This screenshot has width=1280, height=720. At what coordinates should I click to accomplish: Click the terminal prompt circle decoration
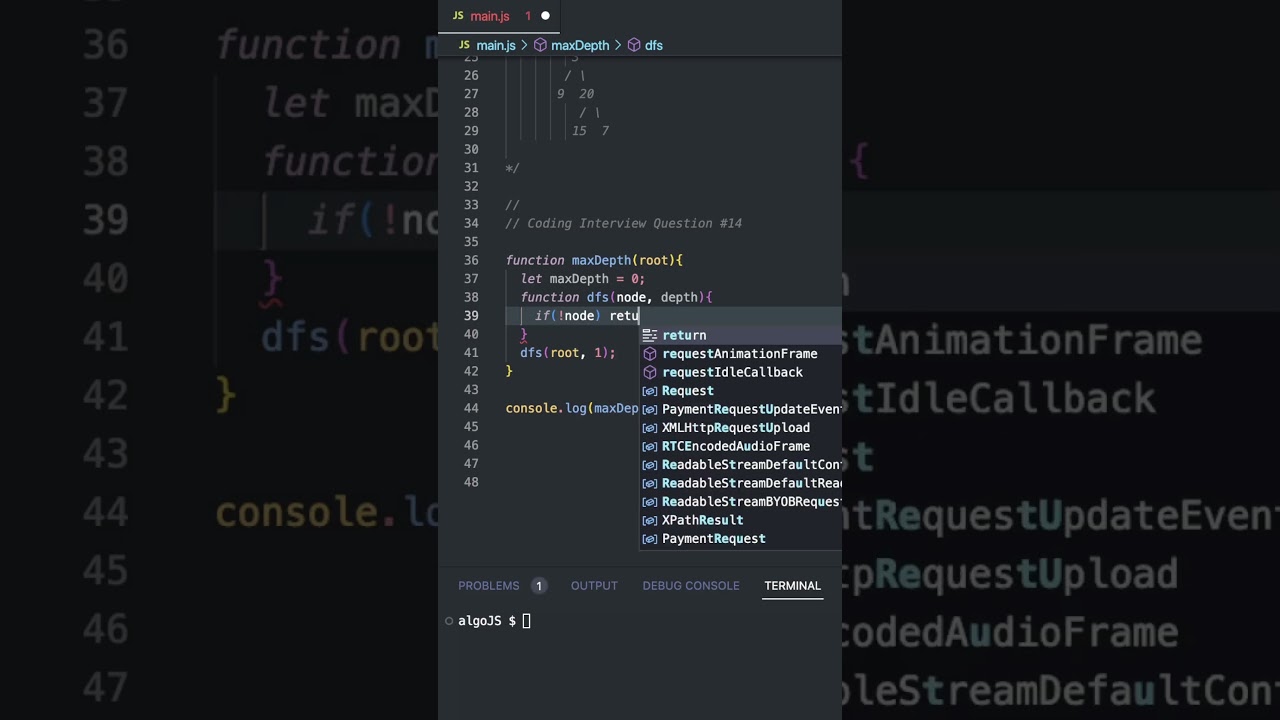(449, 621)
